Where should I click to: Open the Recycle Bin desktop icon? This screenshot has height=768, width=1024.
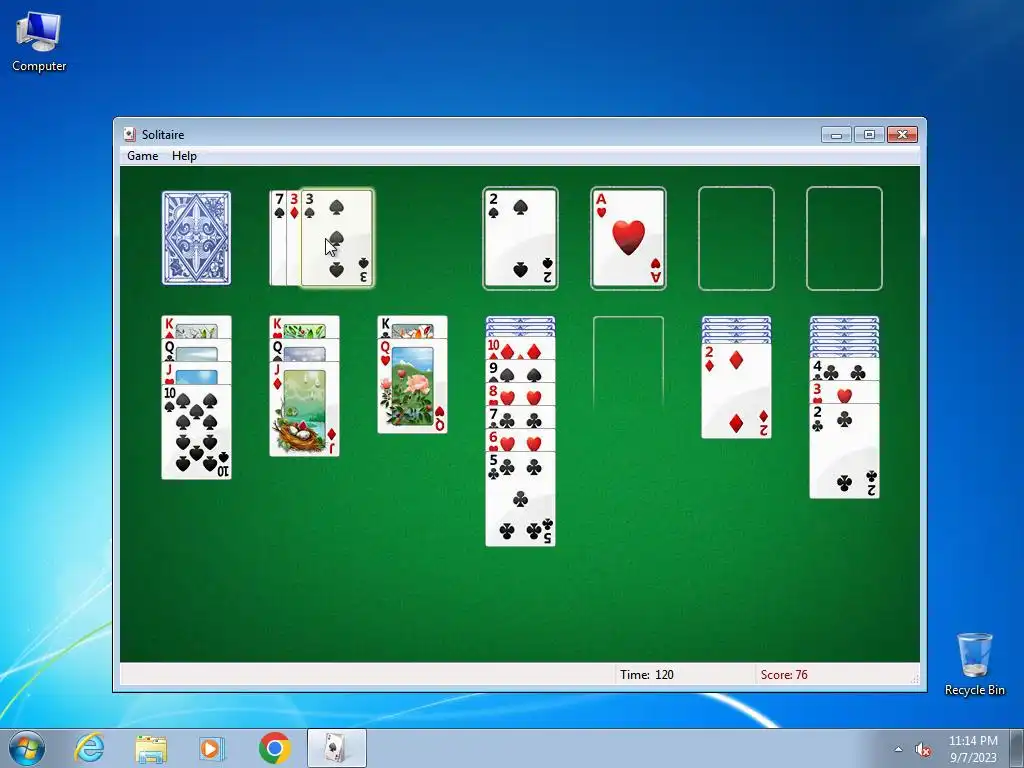(x=974, y=664)
